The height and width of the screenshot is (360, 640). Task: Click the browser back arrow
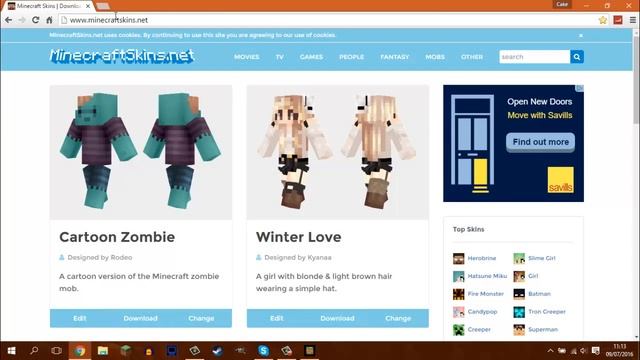tap(9, 20)
